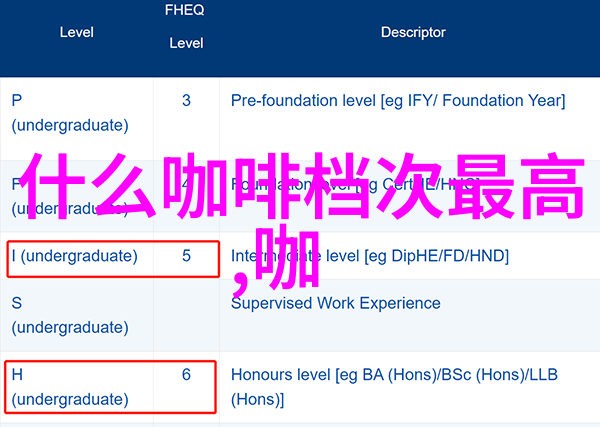
Task: Click the Descriptor column header
Action: coord(413,33)
